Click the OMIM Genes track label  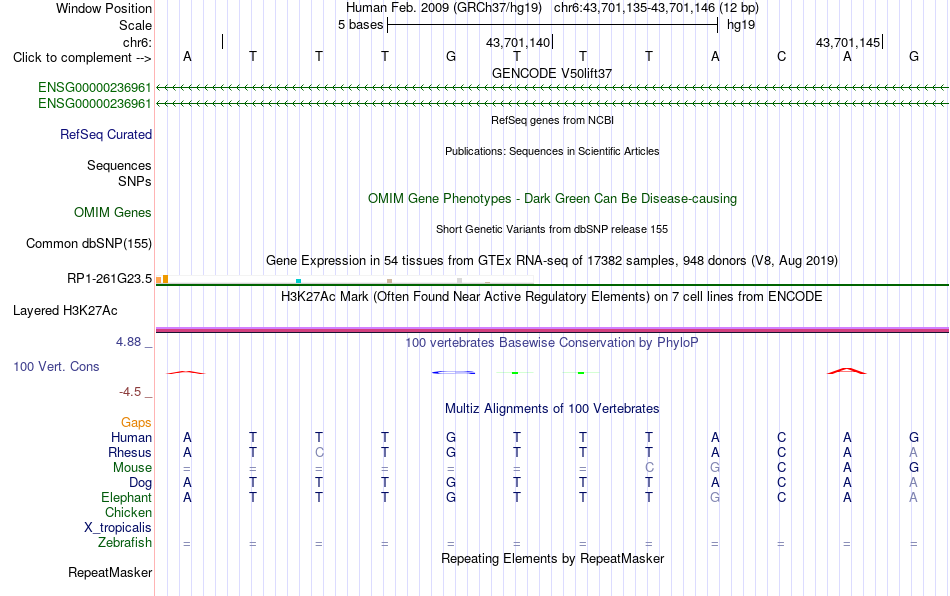[x=113, y=213]
